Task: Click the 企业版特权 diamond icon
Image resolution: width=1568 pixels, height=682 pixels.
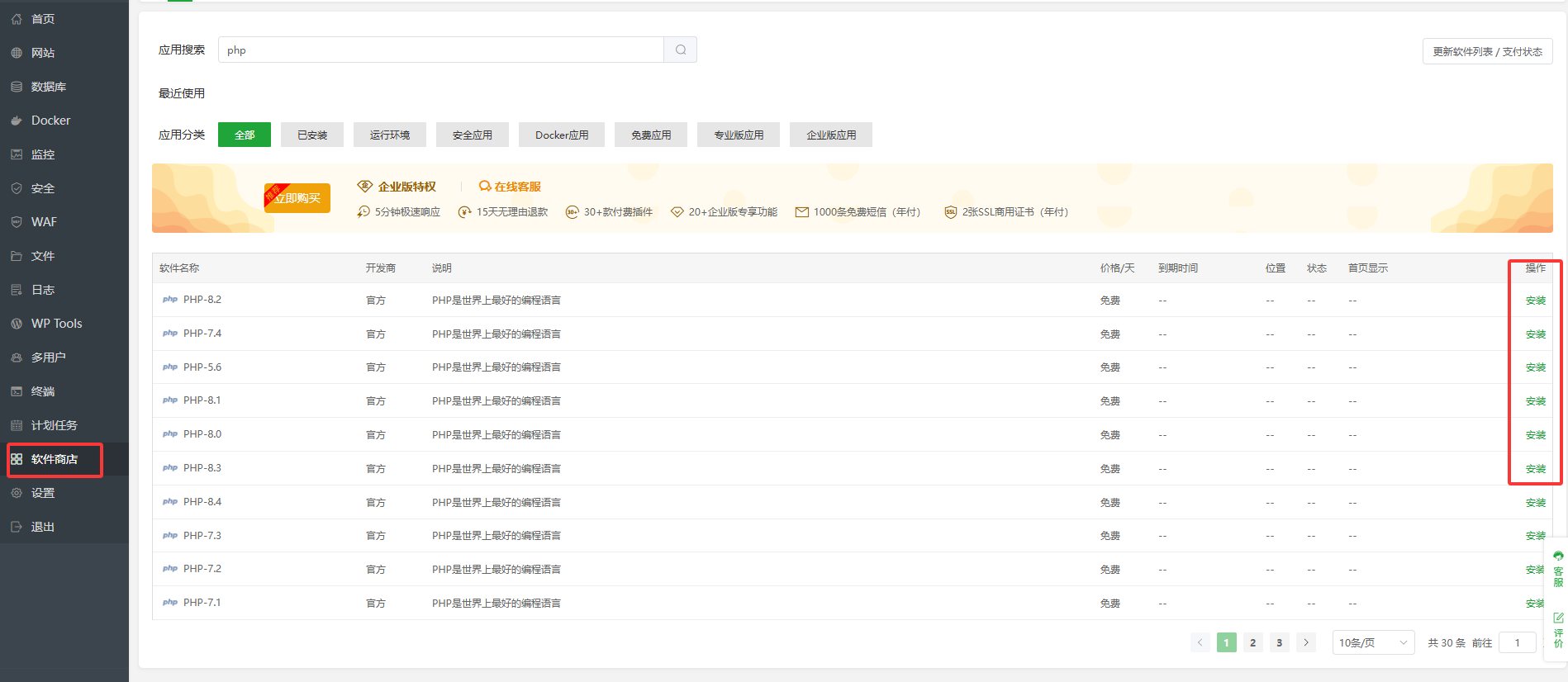Action: click(364, 187)
